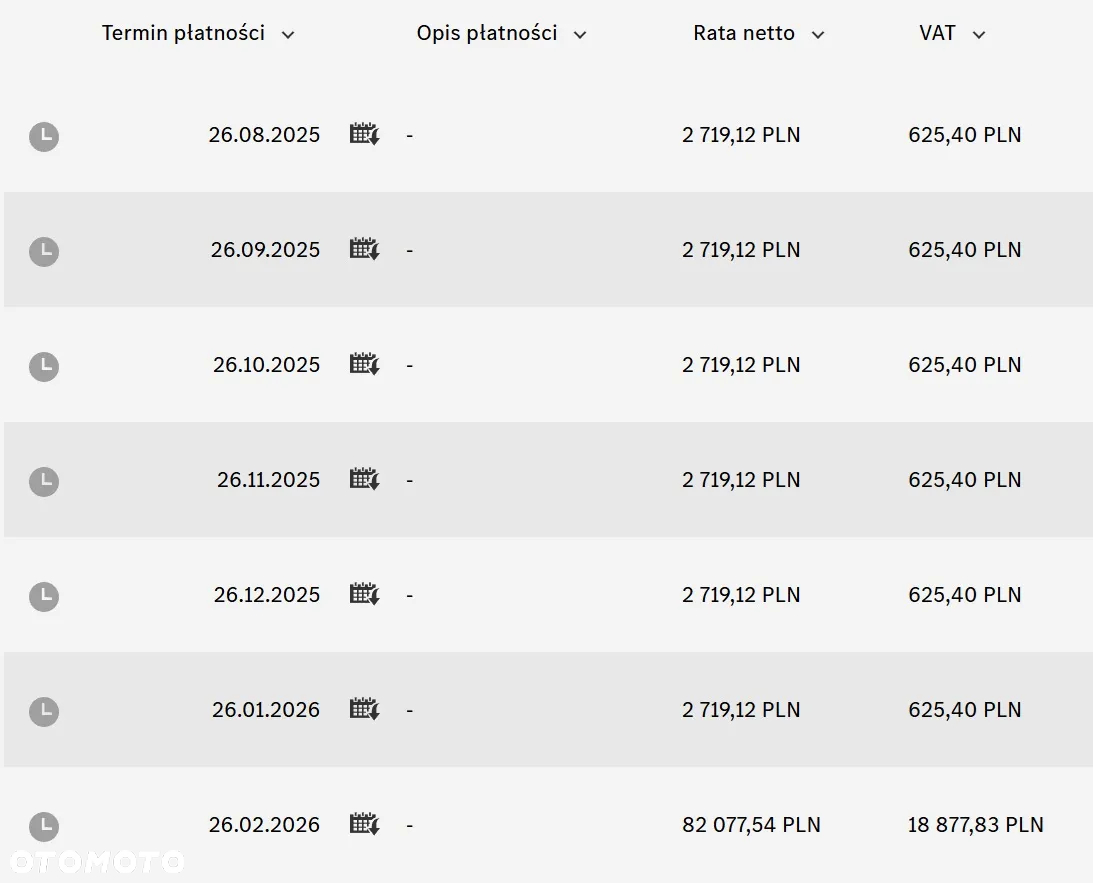Expand Rata netto column sort arrow

click(818, 35)
